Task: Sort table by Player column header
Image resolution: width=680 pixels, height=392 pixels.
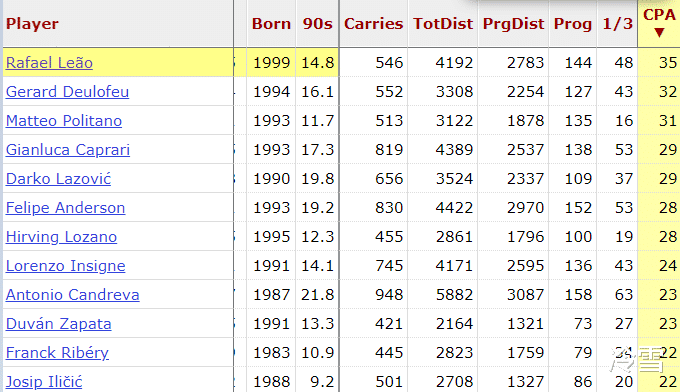Action: 32,24
